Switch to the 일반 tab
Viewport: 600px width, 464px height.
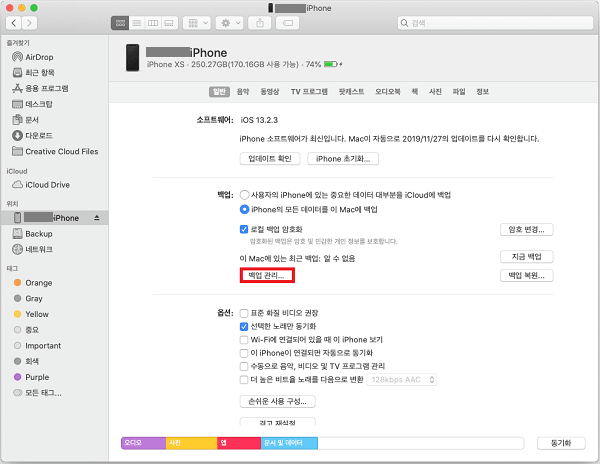pos(219,92)
